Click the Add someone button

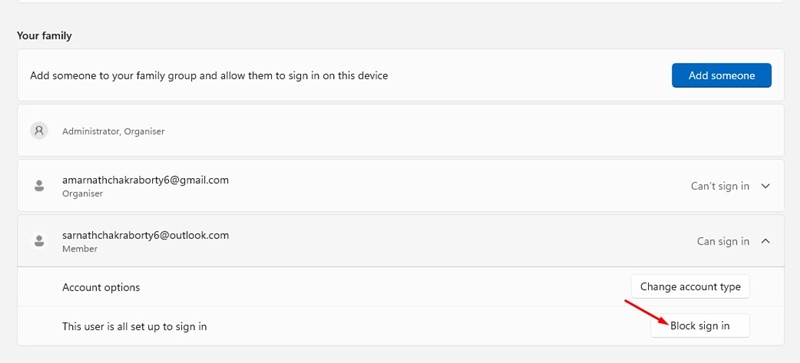721,76
